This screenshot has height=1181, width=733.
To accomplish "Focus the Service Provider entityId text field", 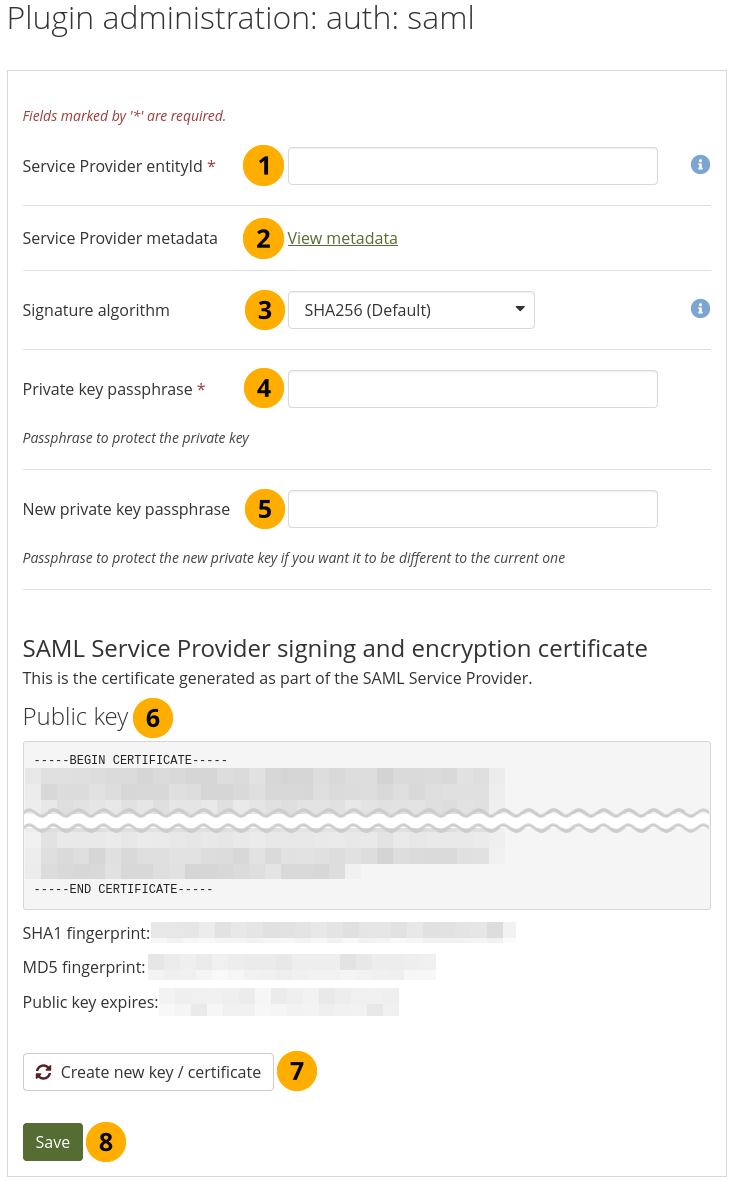I will [x=472, y=166].
